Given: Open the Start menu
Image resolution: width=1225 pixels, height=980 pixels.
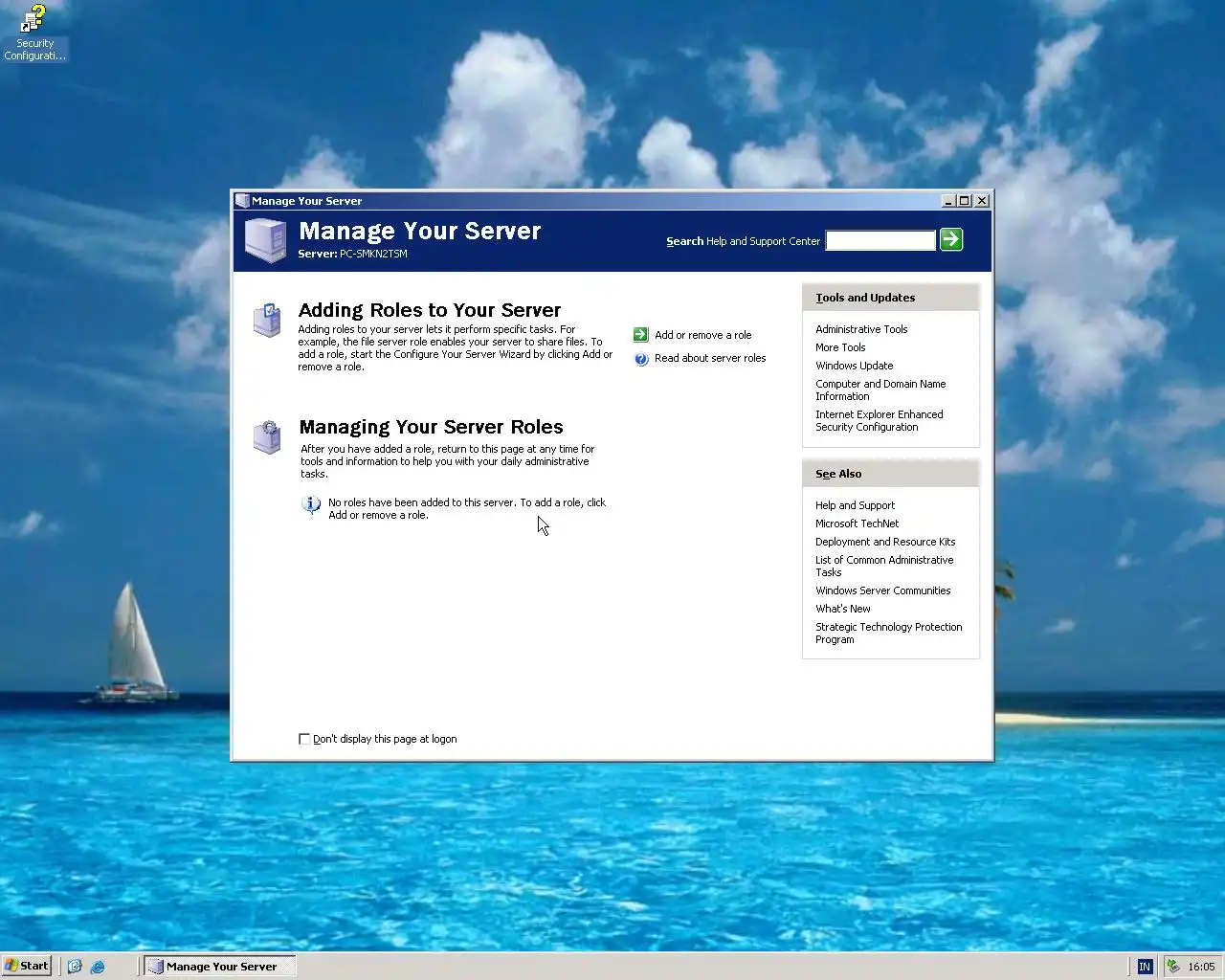Looking at the screenshot, I should [x=27, y=966].
